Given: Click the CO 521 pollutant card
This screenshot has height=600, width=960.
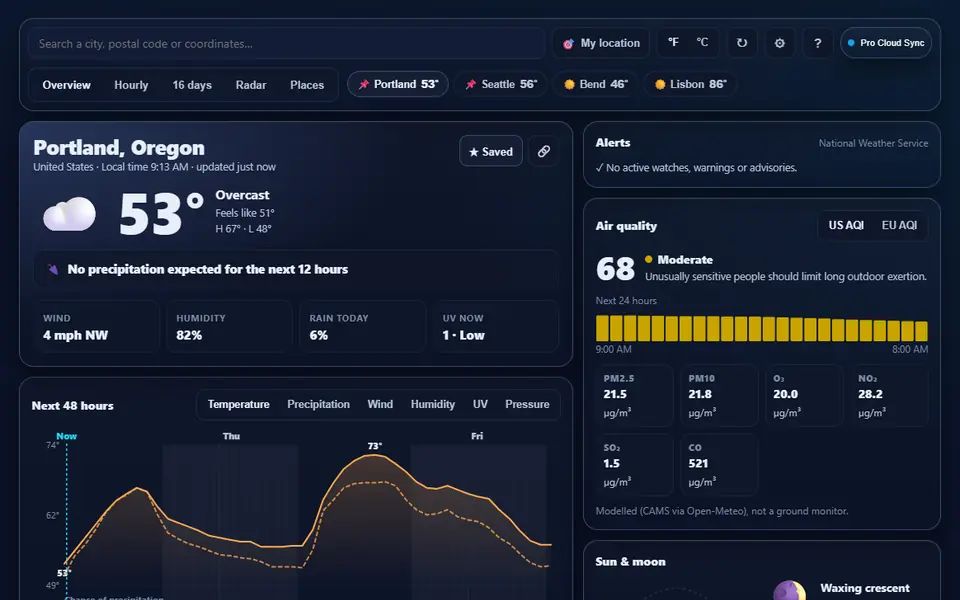Looking at the screenshot, I should [719, 464].
